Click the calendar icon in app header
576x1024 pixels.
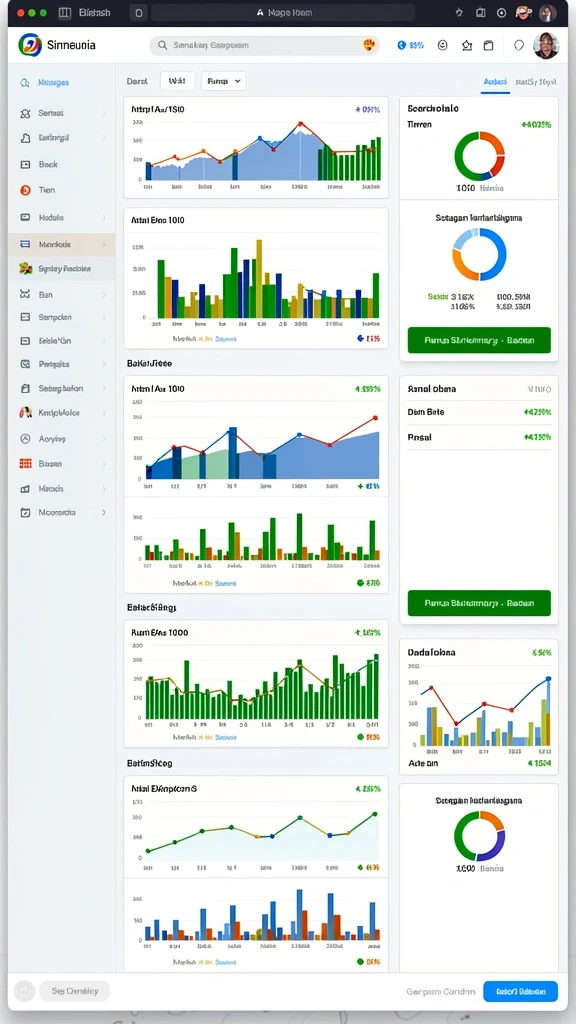click(488, 45)
